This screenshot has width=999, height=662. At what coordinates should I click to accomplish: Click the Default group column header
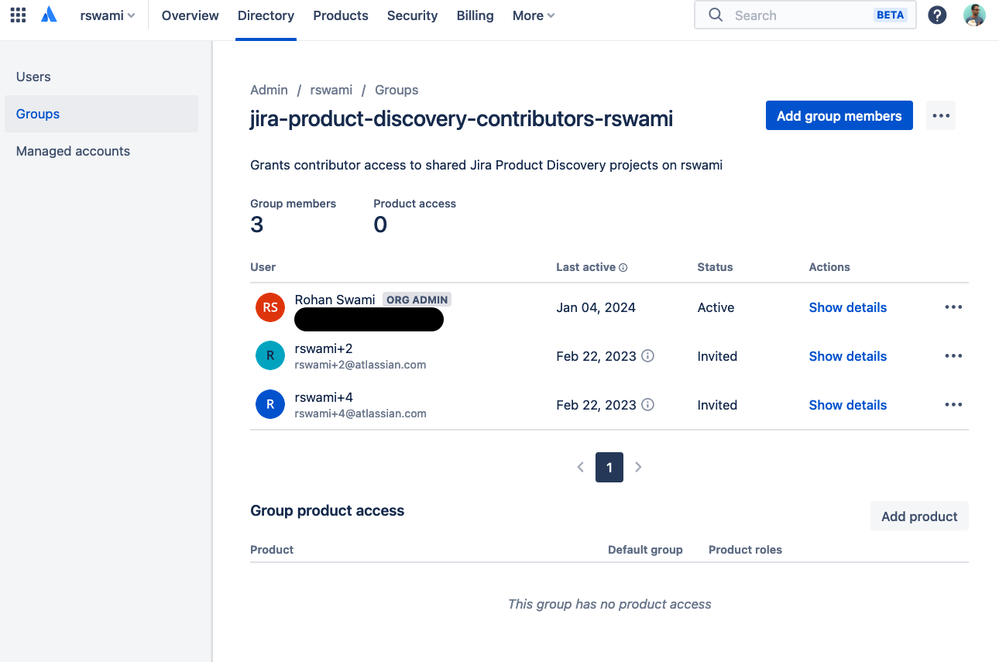(x=645, y=549)
